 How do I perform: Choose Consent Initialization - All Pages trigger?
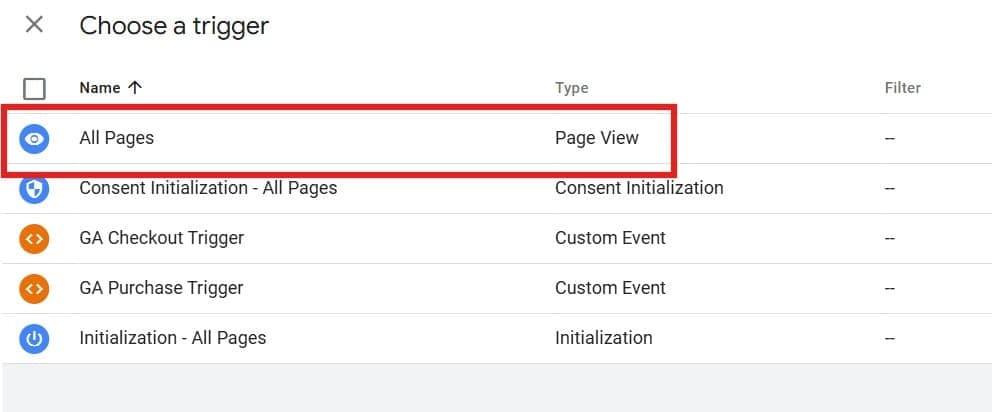[208, 188]
